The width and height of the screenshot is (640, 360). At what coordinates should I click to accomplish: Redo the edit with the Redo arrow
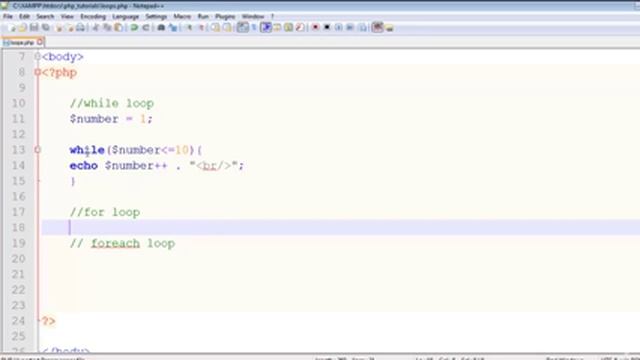[145, 28]
